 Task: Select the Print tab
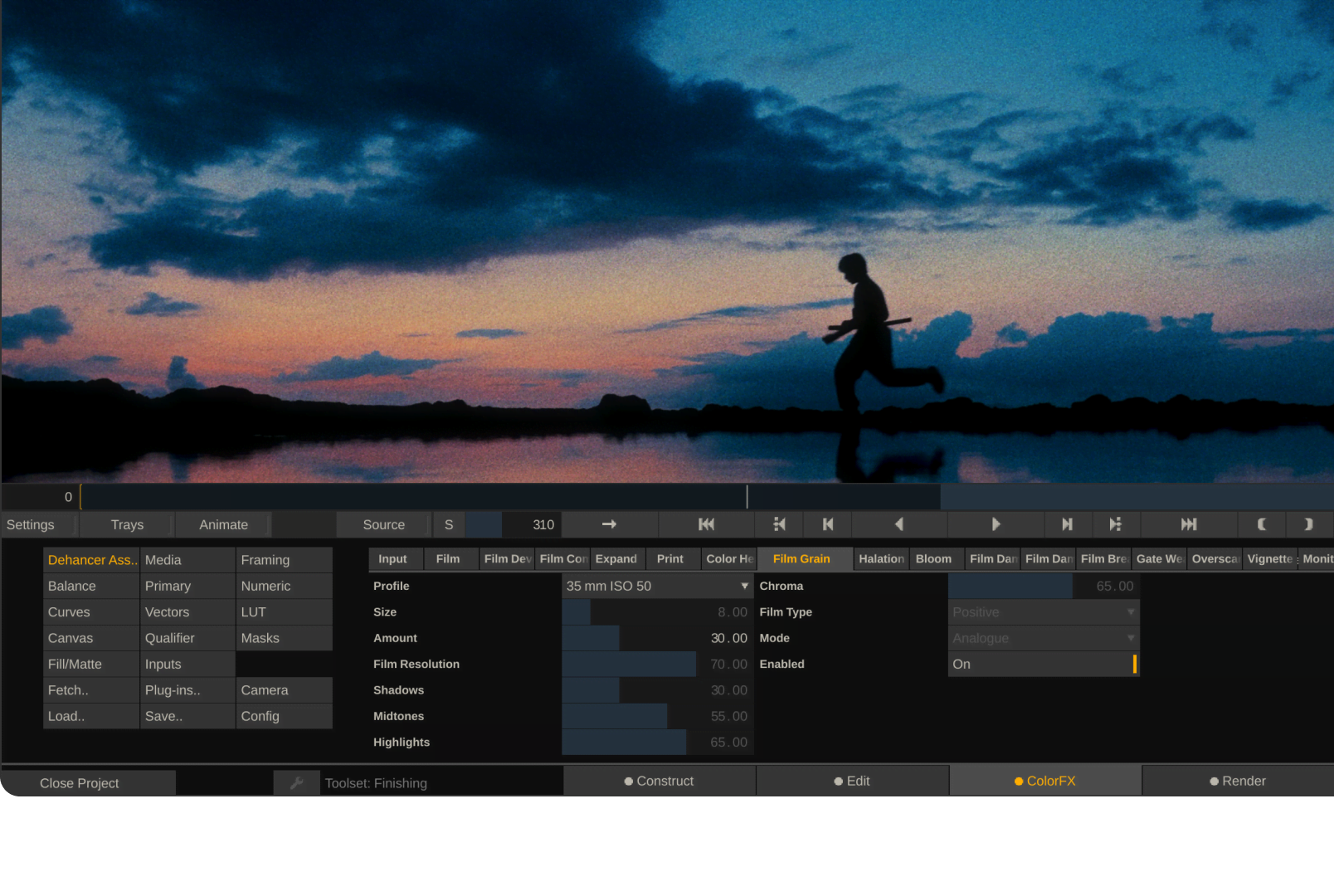(x=674, y=559)
